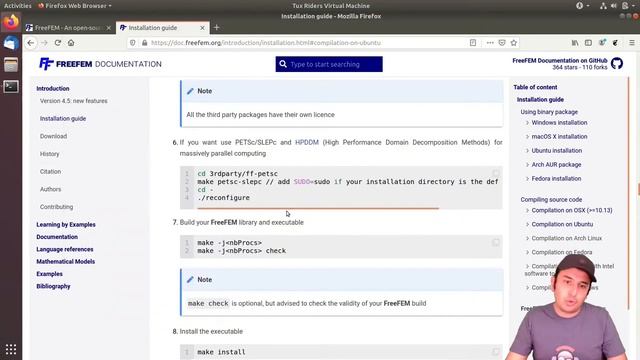This screenshot has height=360, width=640.
Task: Open the page actions three-dot menu
Action: pos(490,43)
